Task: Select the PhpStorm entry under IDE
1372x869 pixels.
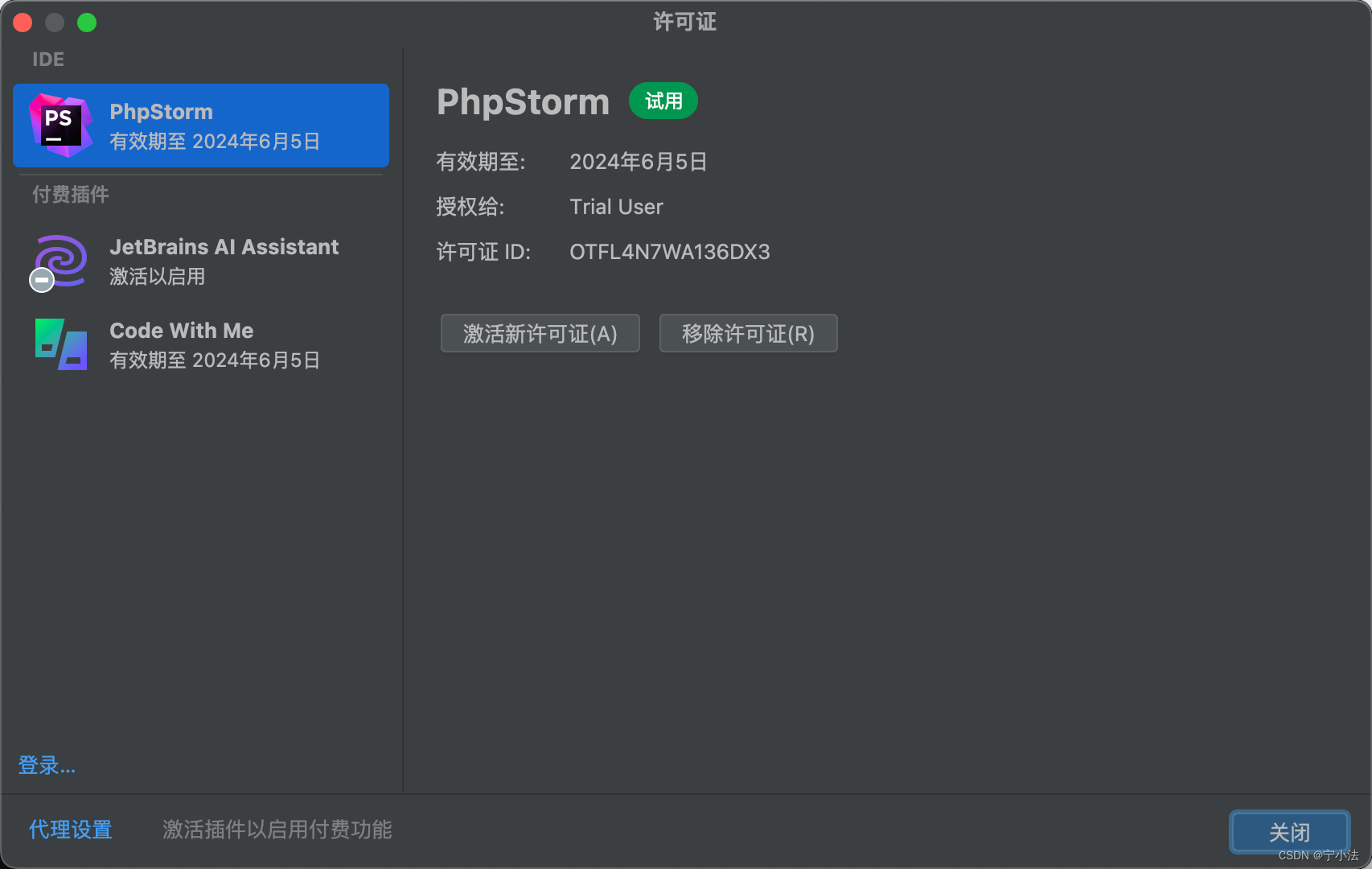Action: pos(201,126)
